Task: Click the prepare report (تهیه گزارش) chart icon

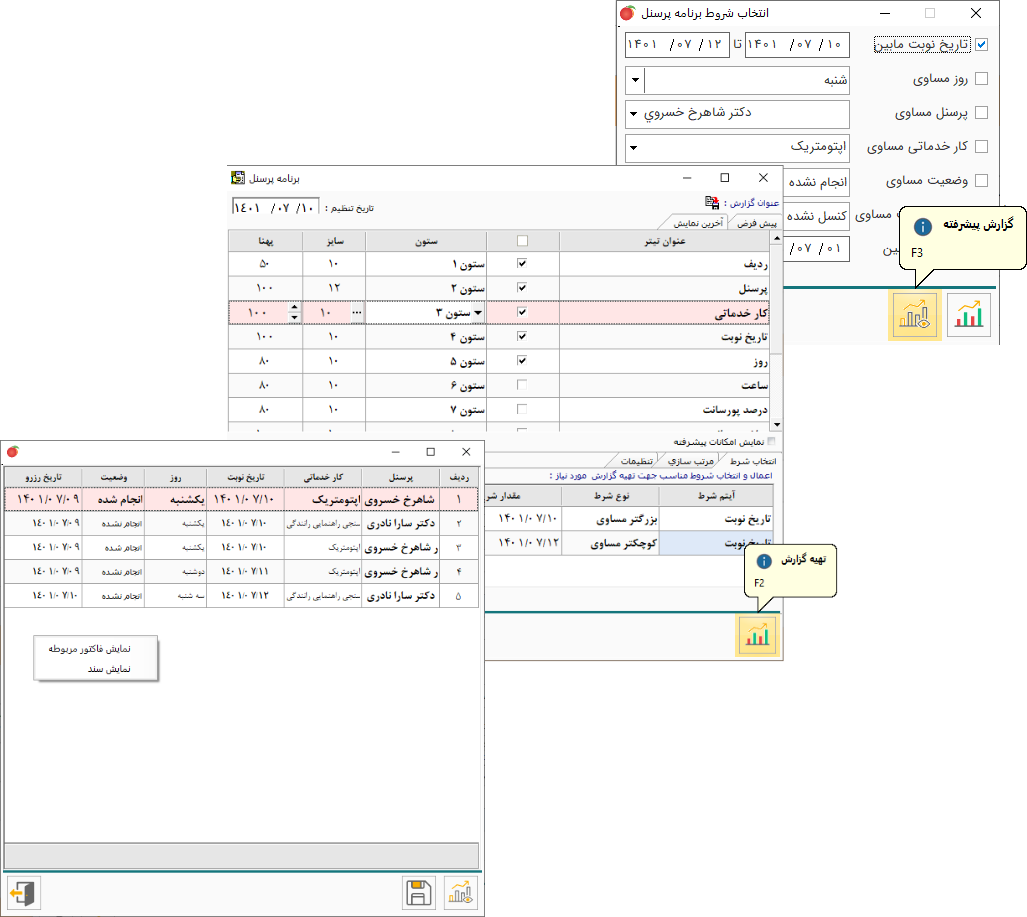Action: coord(757,635)
